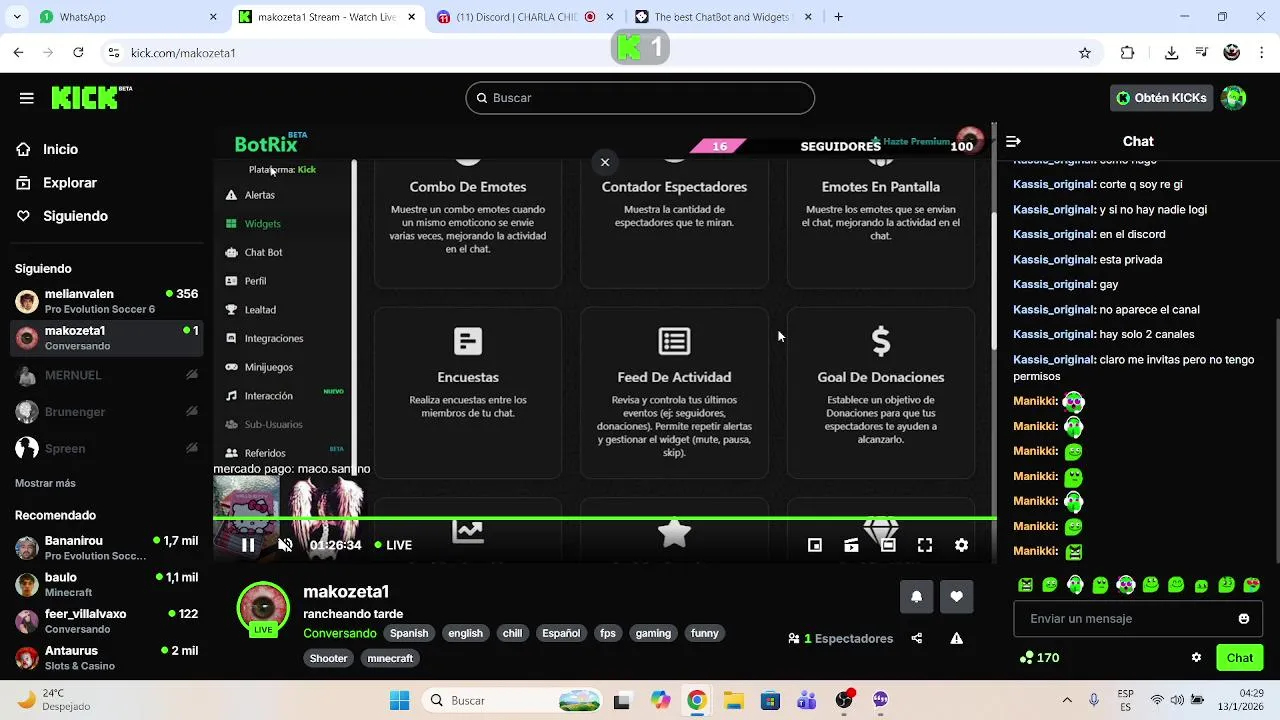
Task: Open video player settings gear
Action: coord(961,545)
